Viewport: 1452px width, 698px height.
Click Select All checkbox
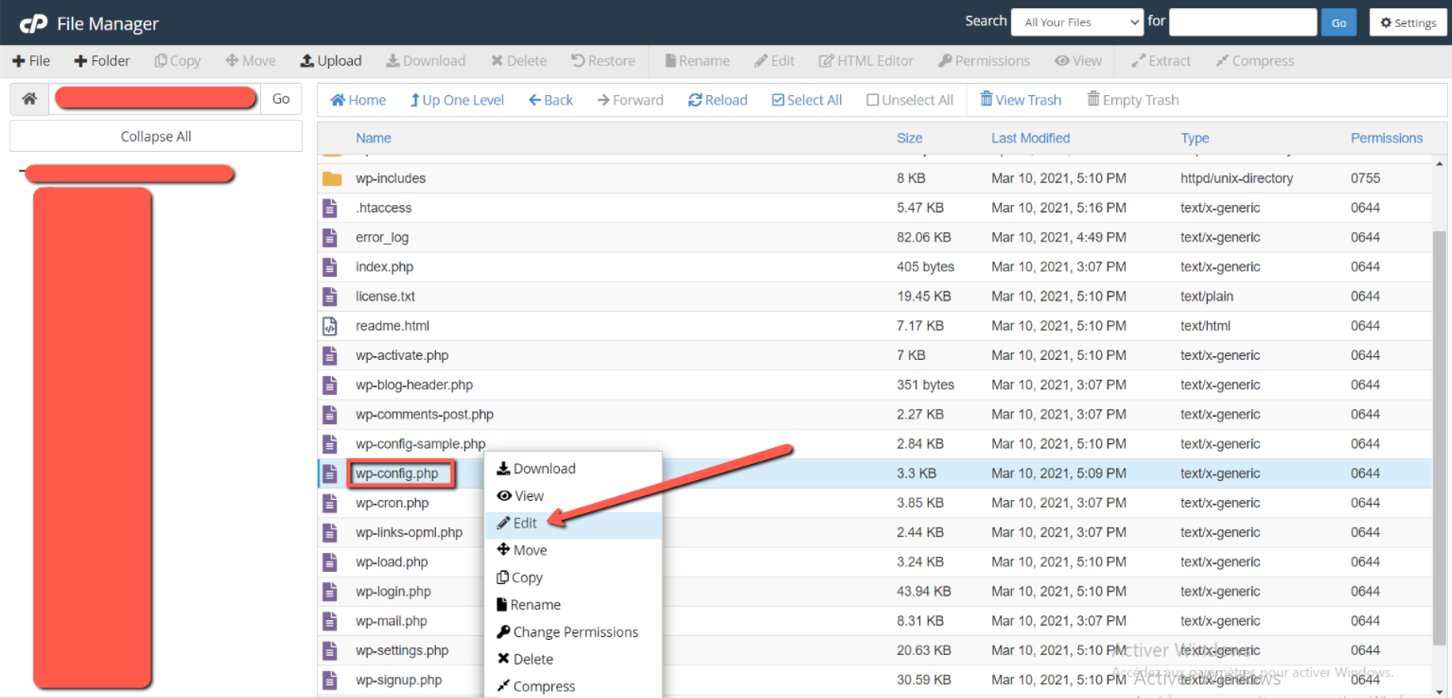point(778,100)
